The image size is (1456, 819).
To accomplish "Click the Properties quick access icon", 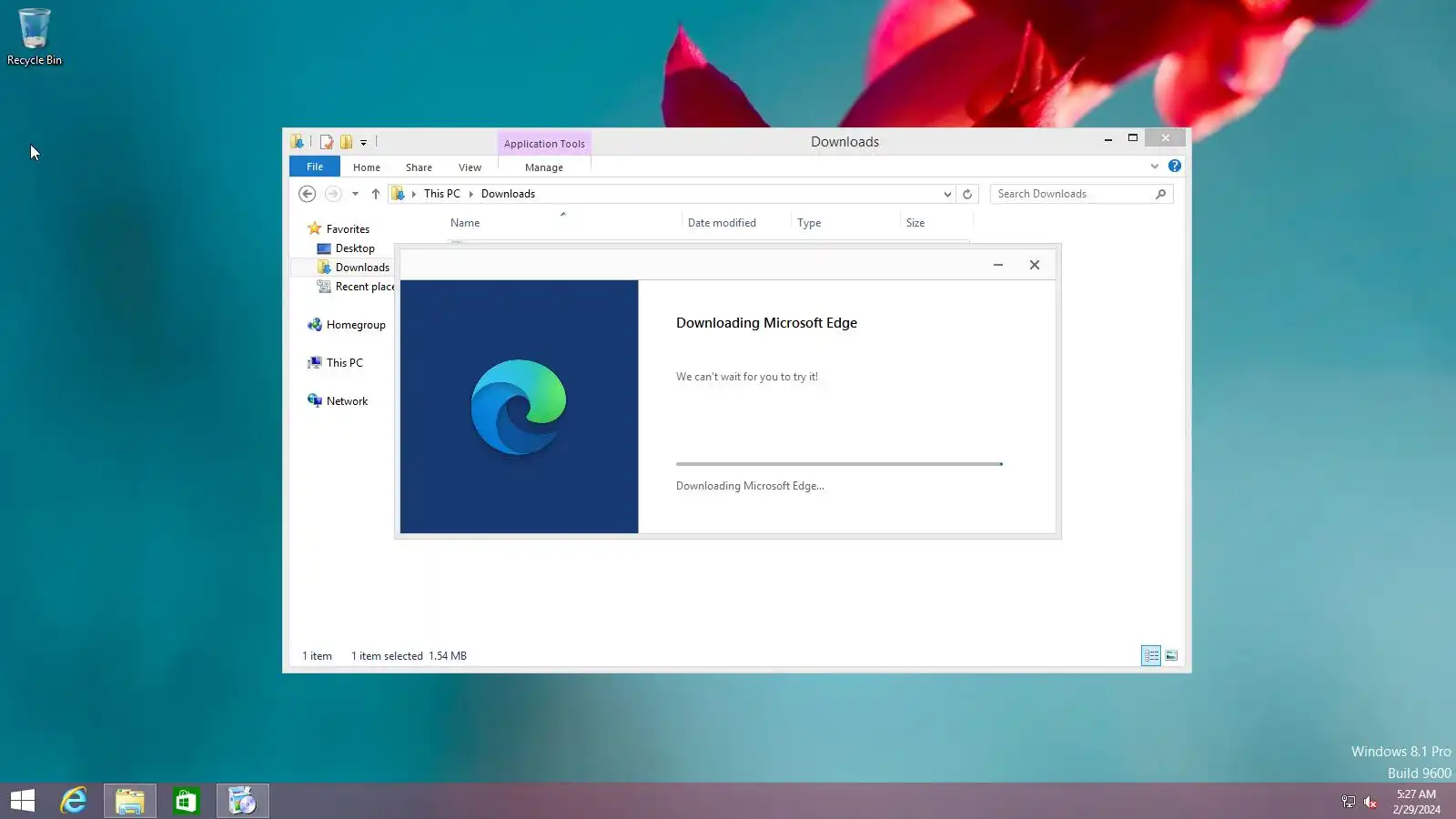I will pos(326,142).
